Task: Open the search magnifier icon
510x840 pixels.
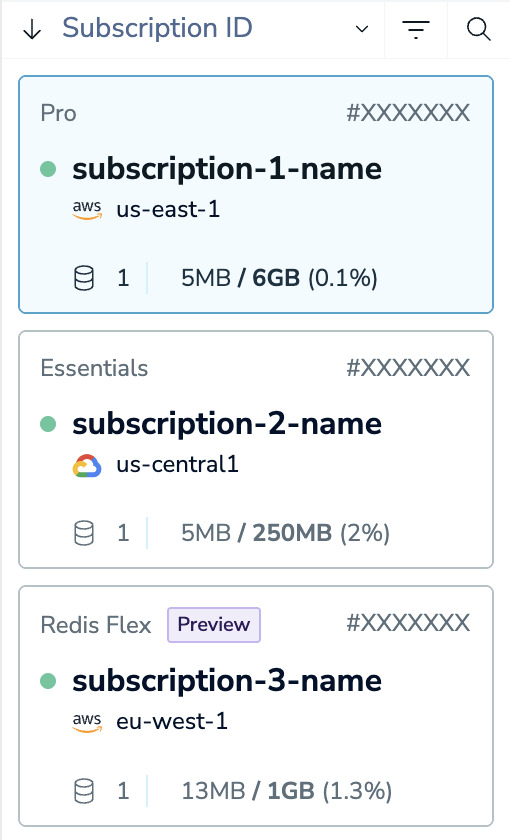Action: pos(478,29)
